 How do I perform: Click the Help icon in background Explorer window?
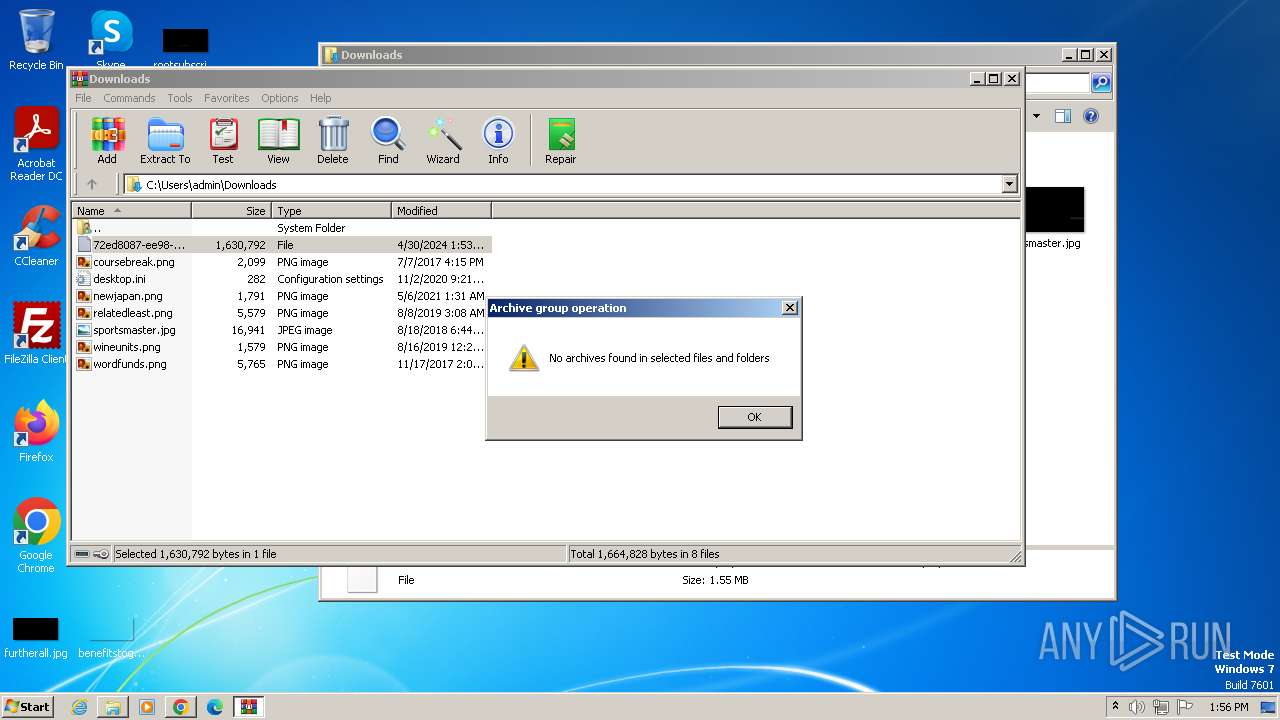1091,116
